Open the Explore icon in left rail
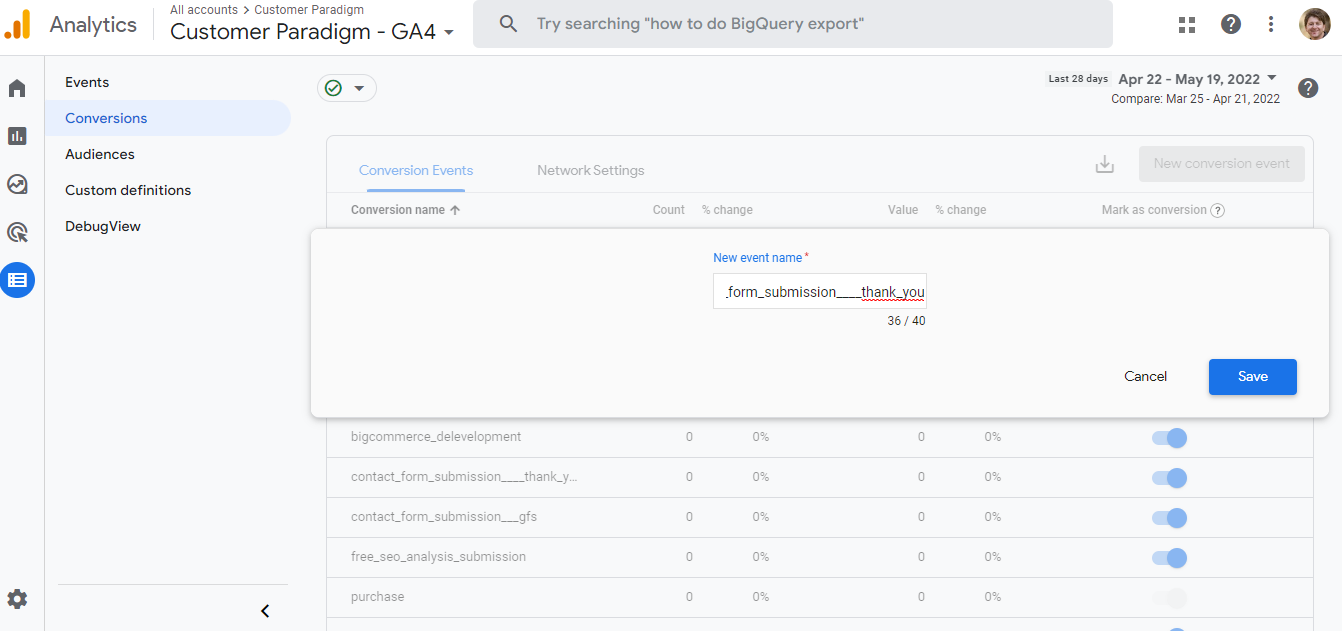The width and height of the screenshot is (1342, 631). pyautogui.click(x=17, y=184)
